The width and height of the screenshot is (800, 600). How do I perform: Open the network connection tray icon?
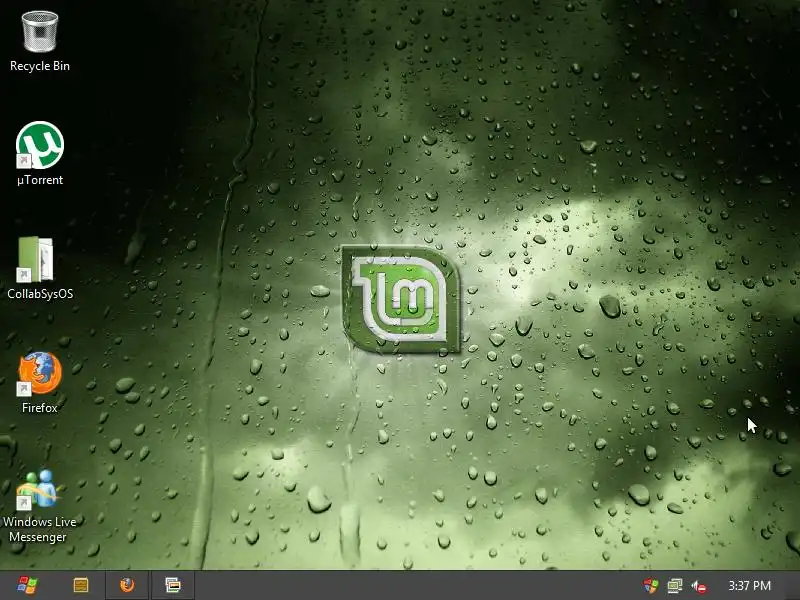(674, 586)
